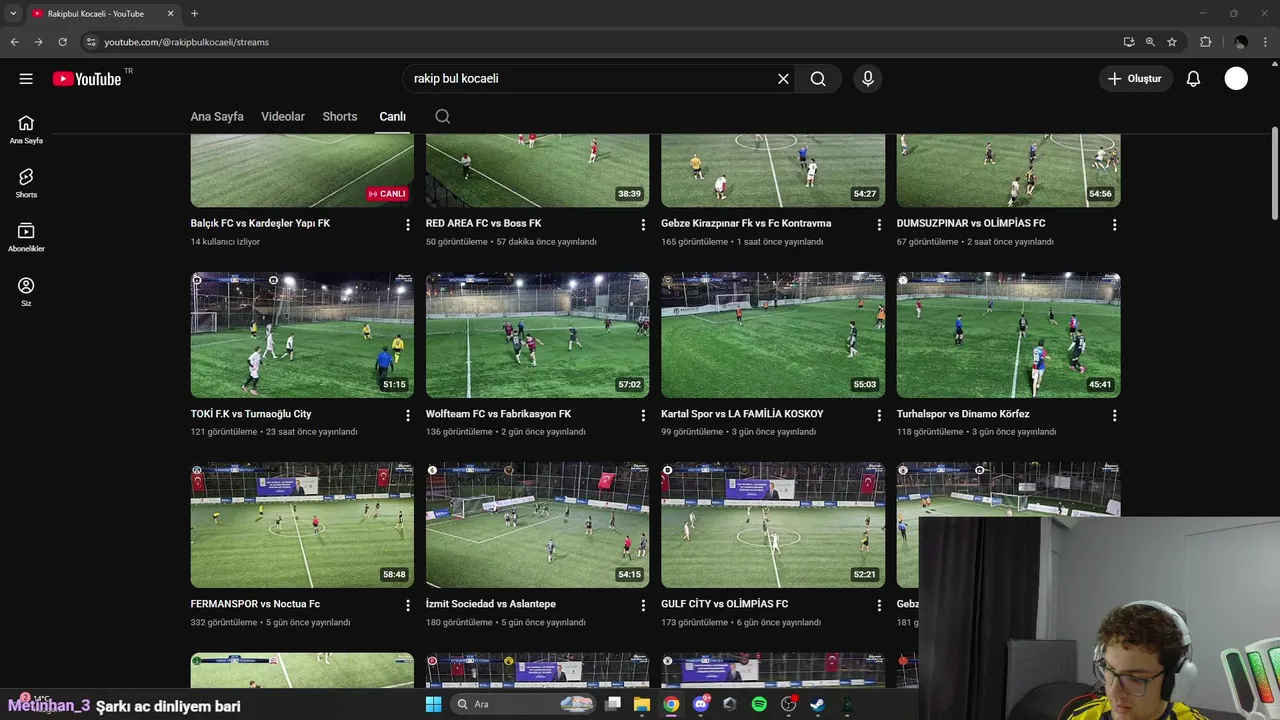Open options for Turhalspor vs Dinamo Körfez
Screen dimensions: 1280x720
(x=1114, y=415)
